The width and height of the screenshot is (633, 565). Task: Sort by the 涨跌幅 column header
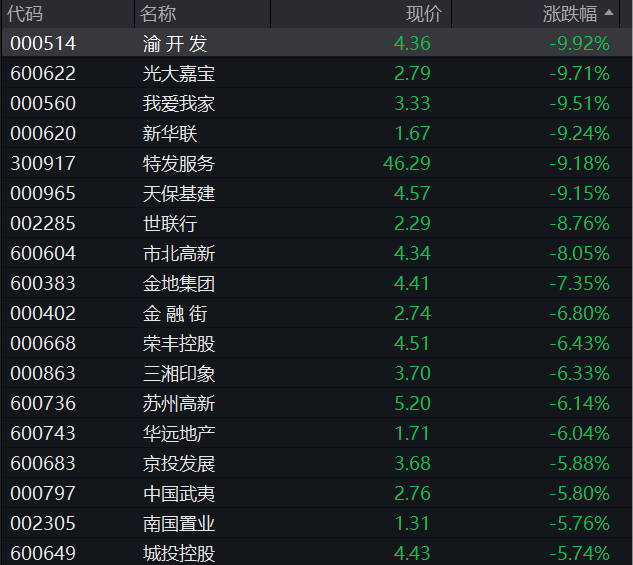[570, 14]
